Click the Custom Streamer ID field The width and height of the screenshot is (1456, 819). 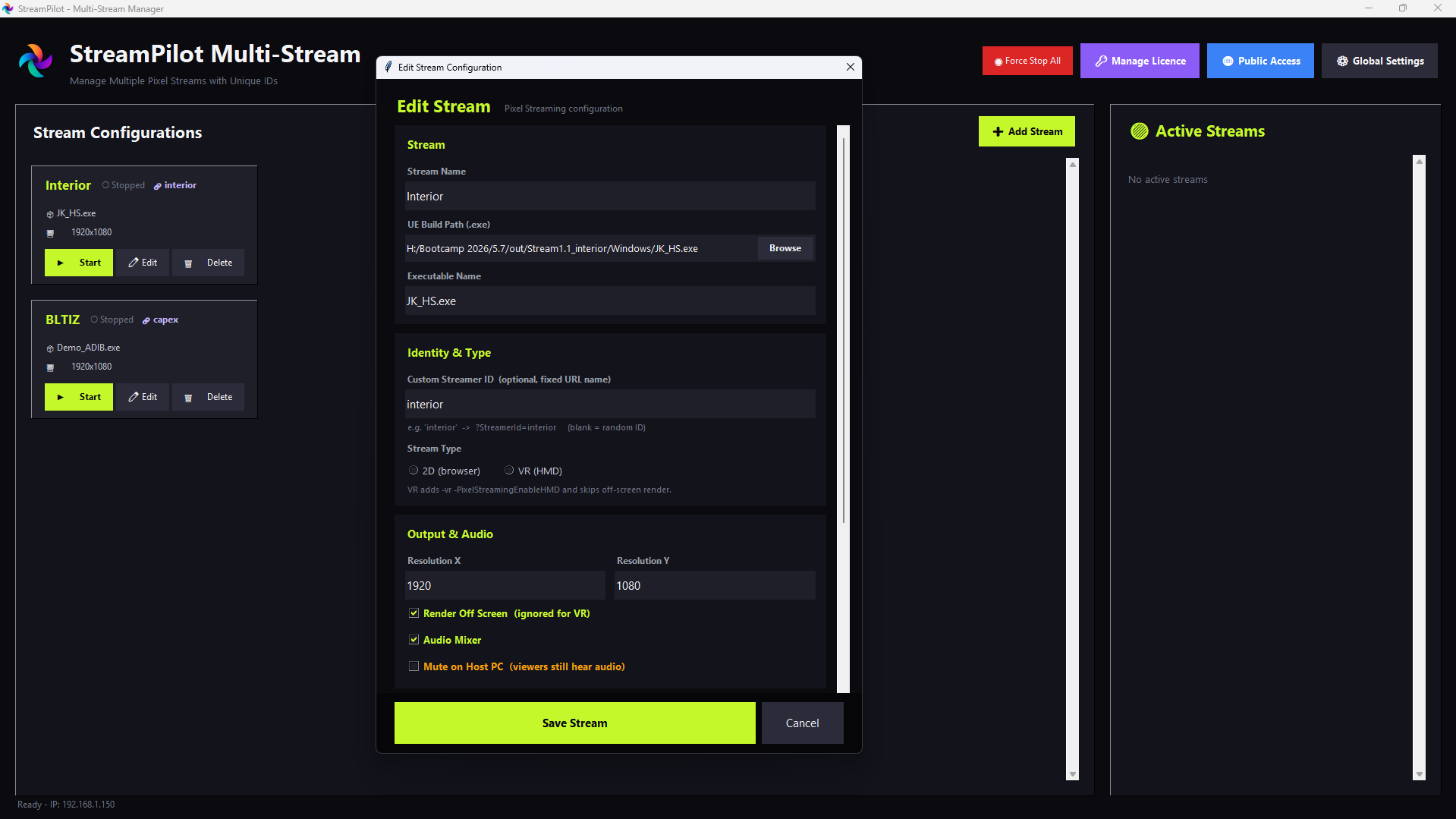pyautogui.click(x=610, y=404)
